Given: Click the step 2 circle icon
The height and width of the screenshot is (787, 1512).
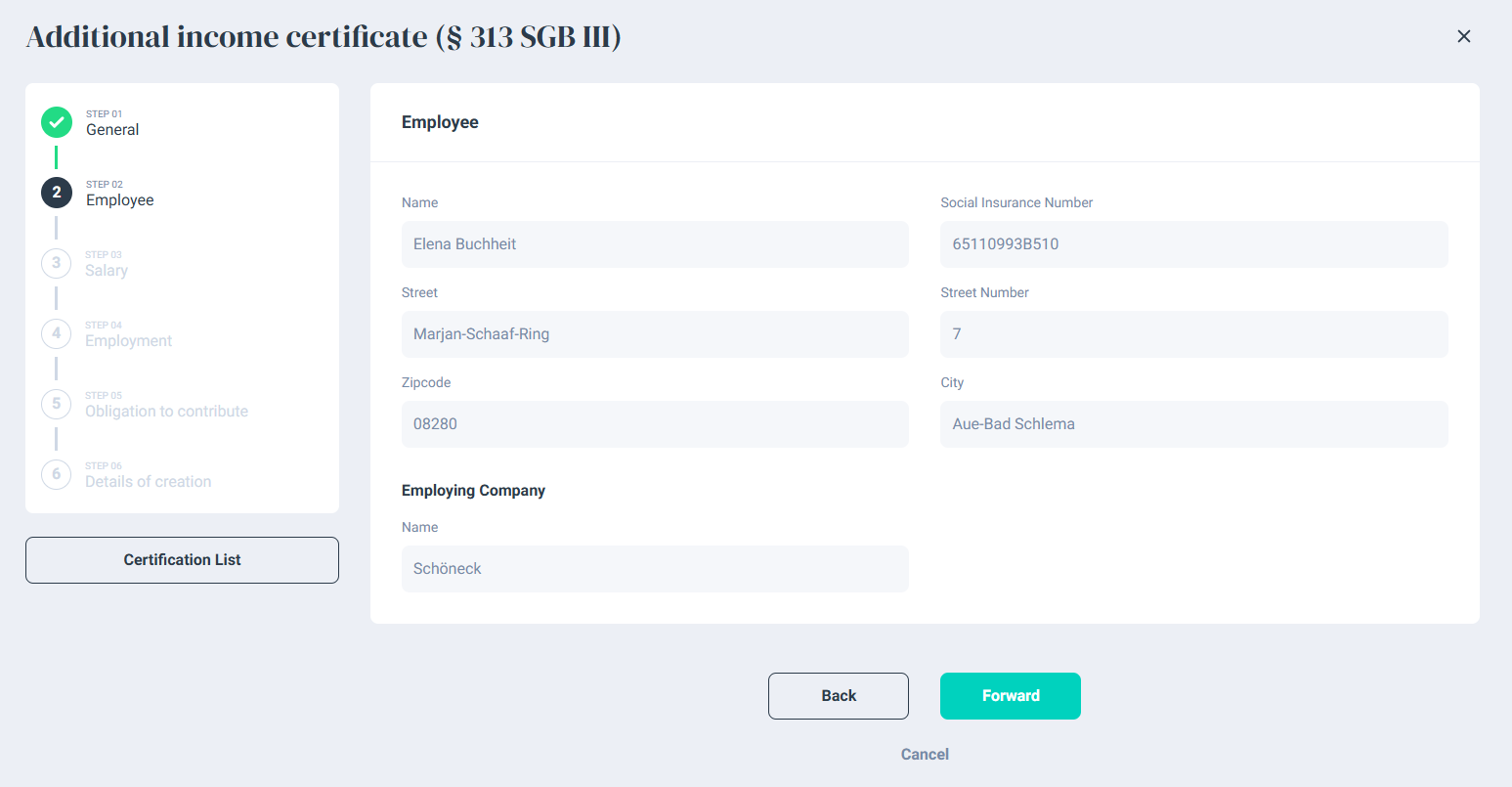Looking at the screenshot, I should pyautogui.click(x=57, y=193).
